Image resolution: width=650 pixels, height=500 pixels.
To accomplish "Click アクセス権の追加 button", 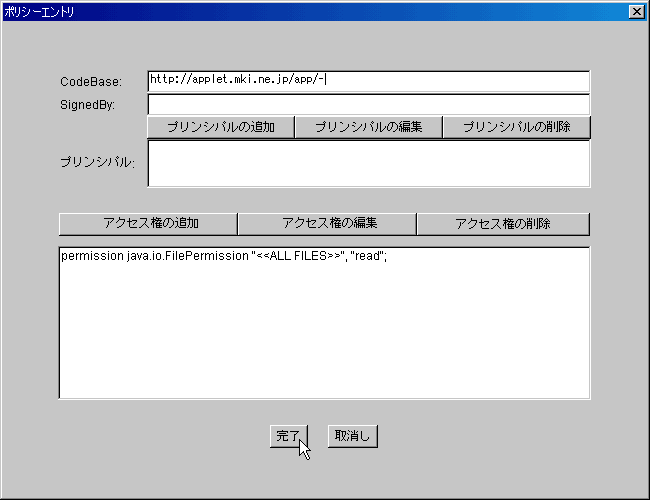I will coord(148,224).
